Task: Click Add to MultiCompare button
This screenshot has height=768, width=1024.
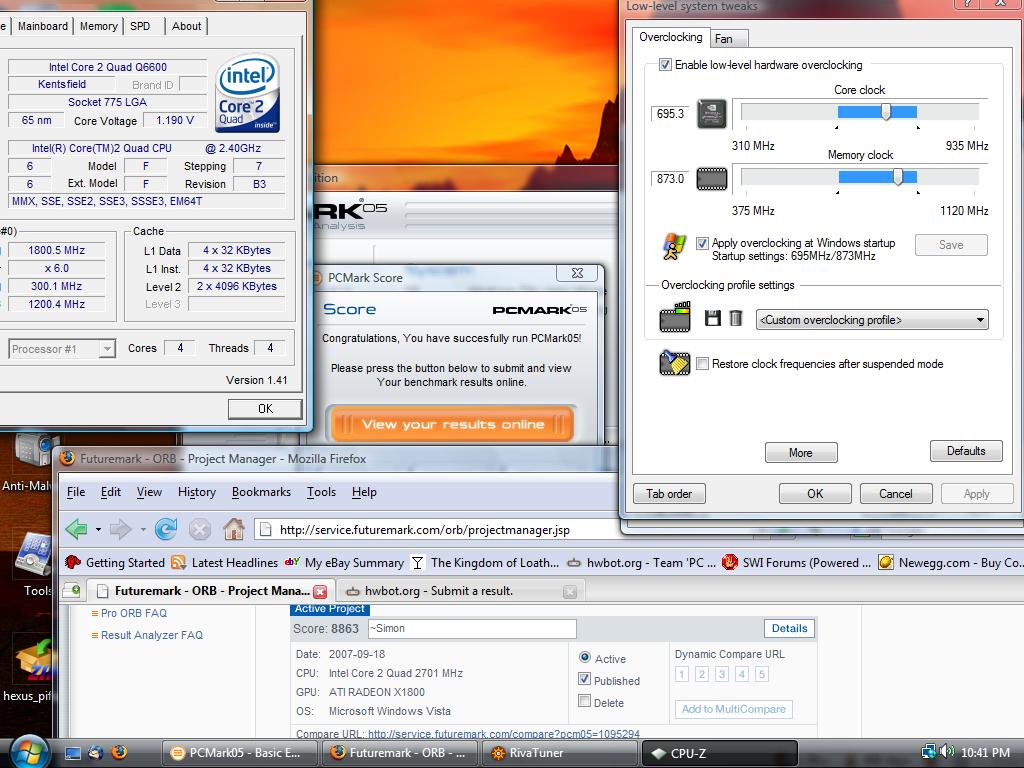Action: click(733, 709)
